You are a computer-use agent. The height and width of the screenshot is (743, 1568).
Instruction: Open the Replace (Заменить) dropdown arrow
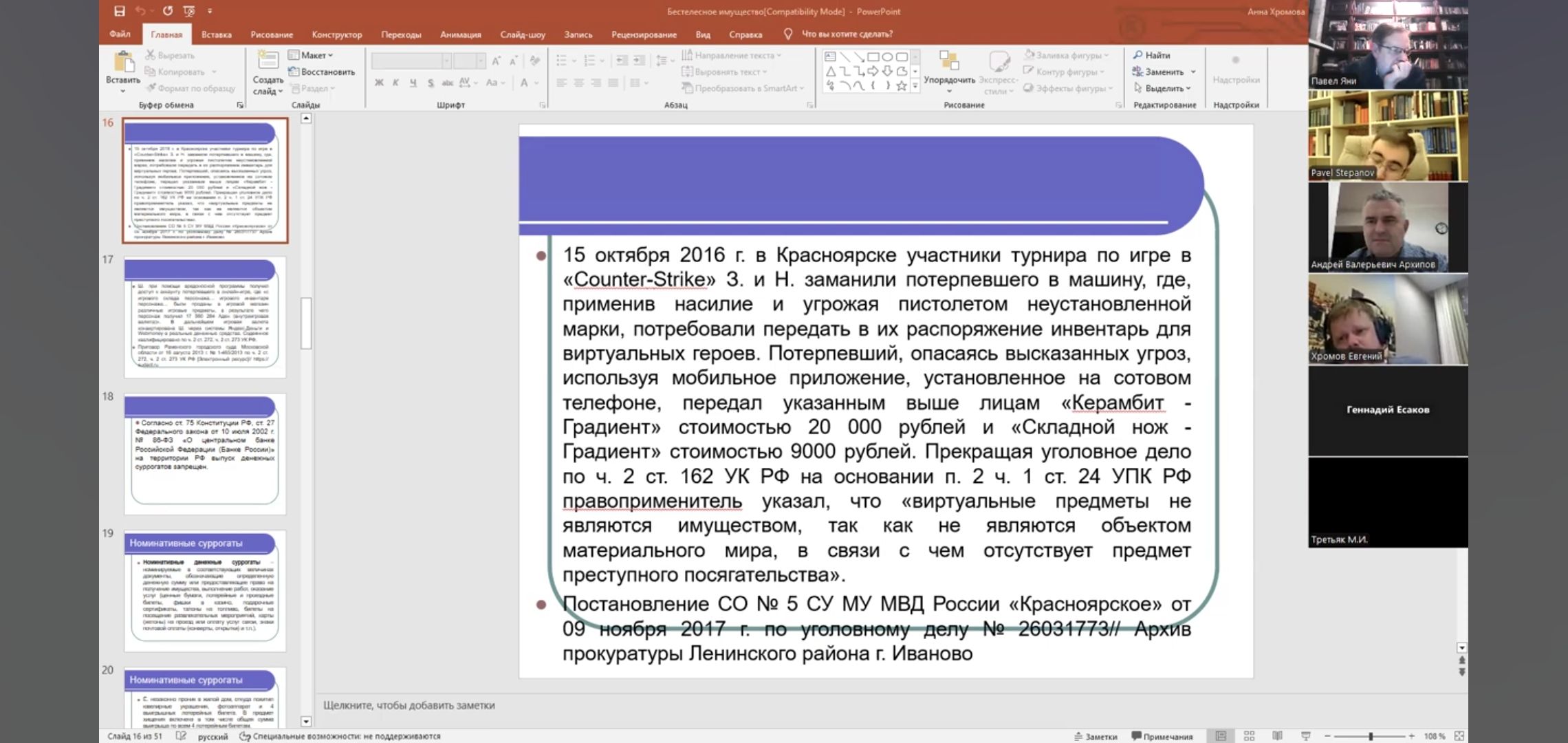[1193, 72]
